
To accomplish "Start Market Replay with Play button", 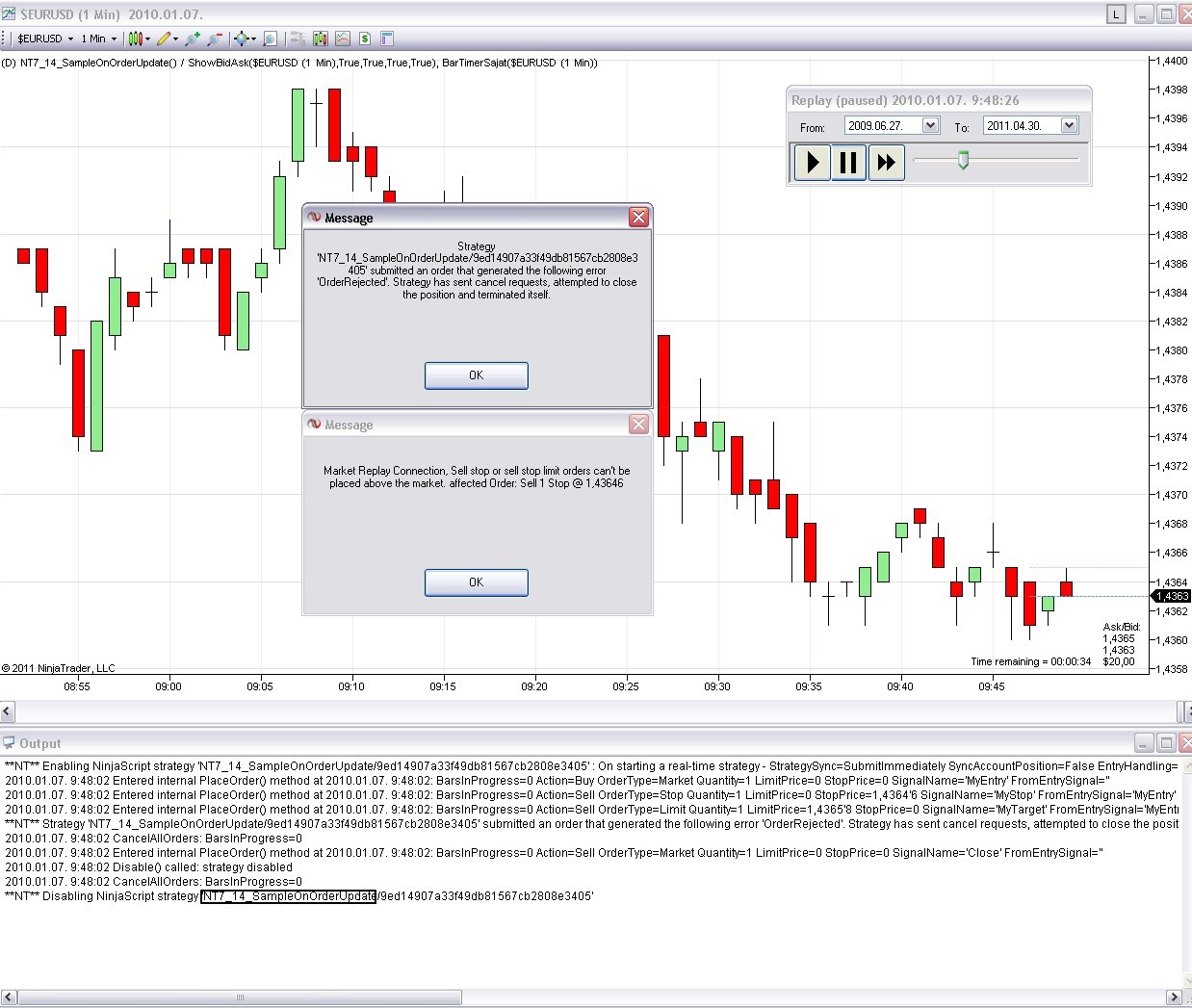I will (x=813, y=162).
